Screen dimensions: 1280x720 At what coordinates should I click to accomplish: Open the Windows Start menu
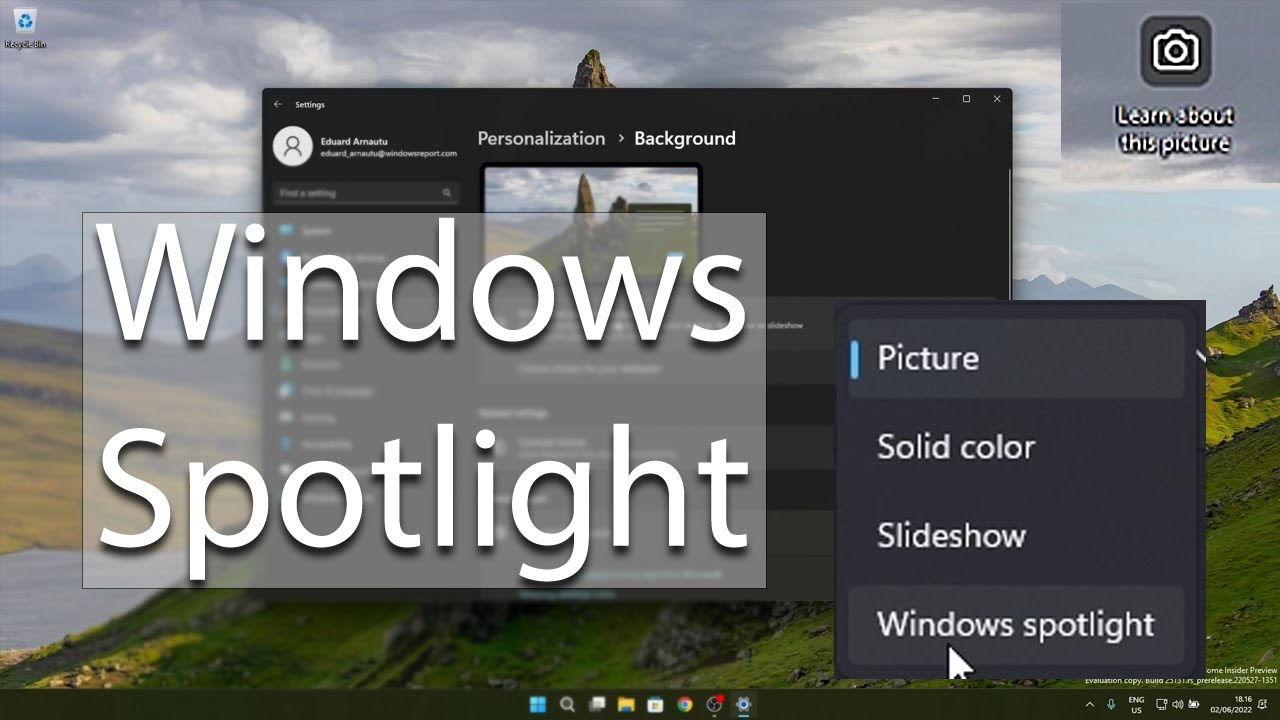coord(537,704)
